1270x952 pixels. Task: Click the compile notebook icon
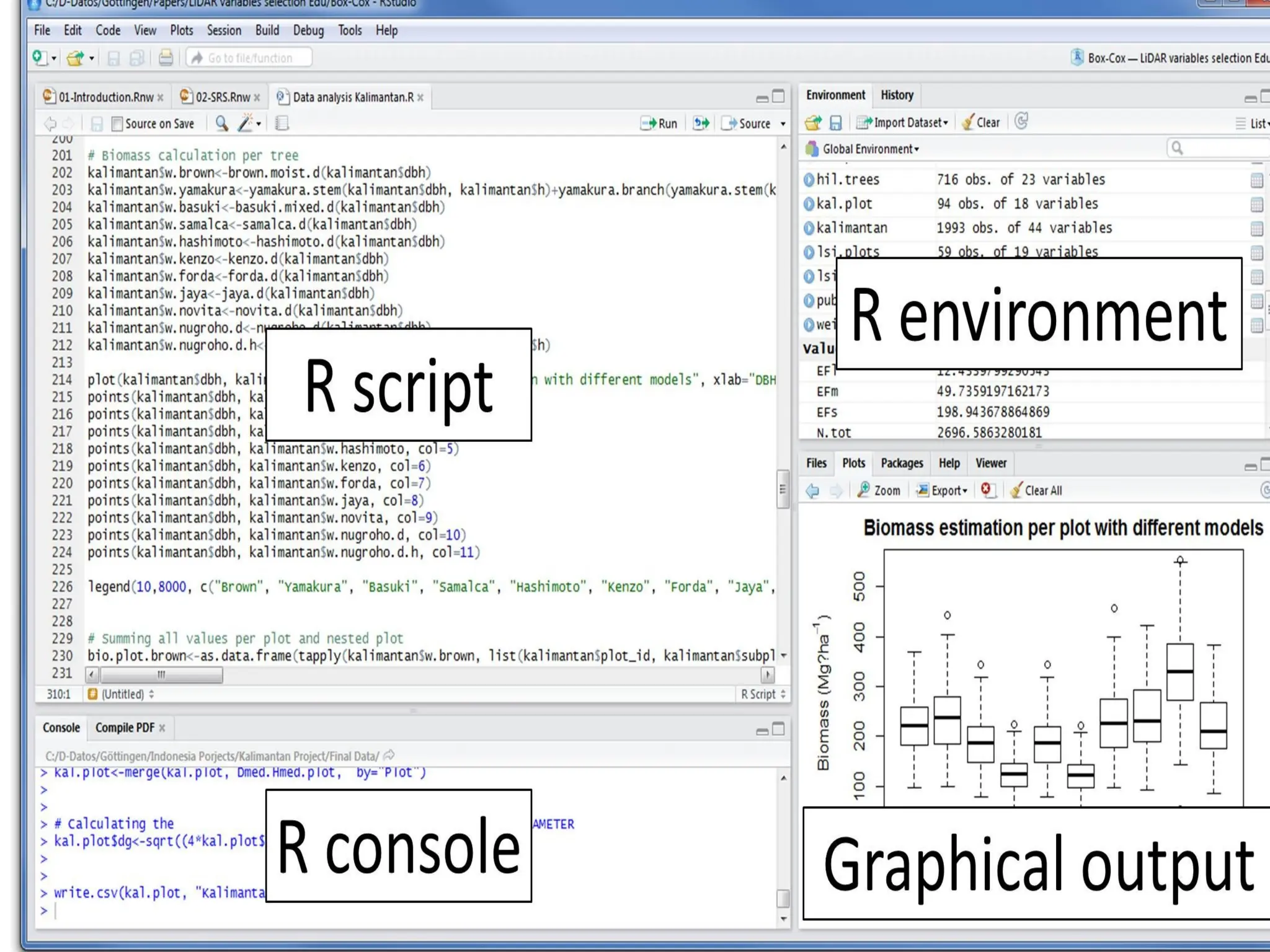coord(282,123)
